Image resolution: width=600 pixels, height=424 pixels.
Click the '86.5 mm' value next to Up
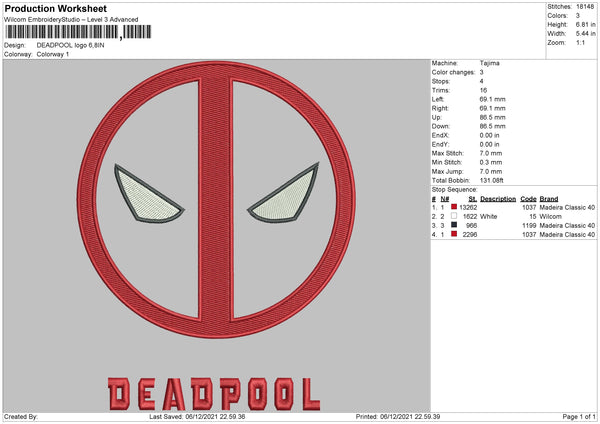tap(492, 117)
